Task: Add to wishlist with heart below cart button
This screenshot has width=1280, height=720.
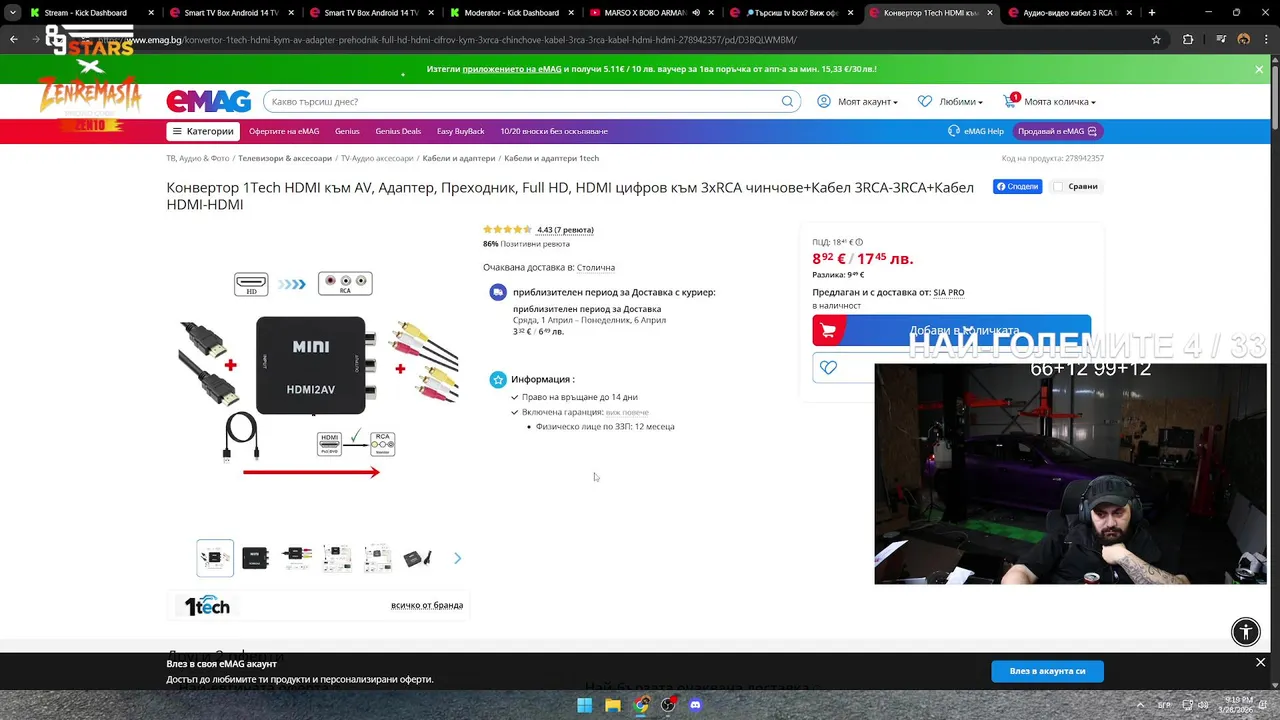Action: coord(828,367)
